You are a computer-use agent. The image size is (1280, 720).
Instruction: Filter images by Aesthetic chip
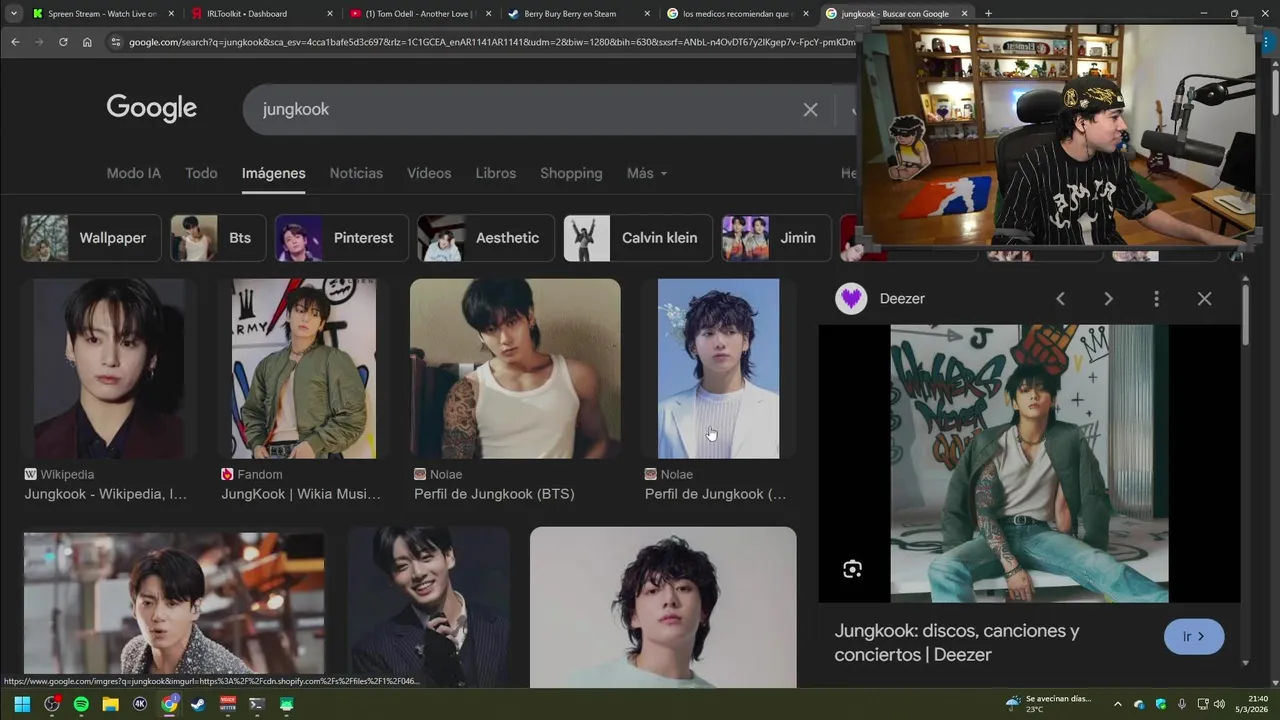coord(486,238)
